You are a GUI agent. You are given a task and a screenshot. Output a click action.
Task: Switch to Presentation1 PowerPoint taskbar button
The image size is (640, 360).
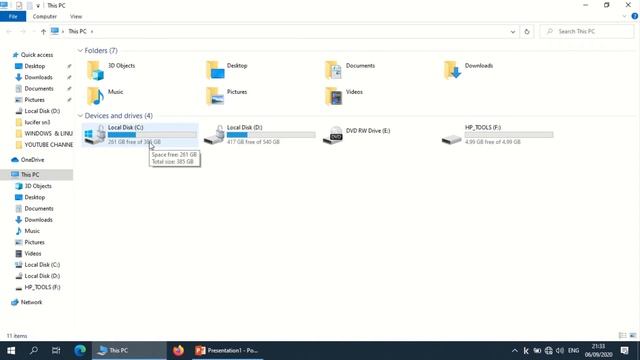[227, 351]
